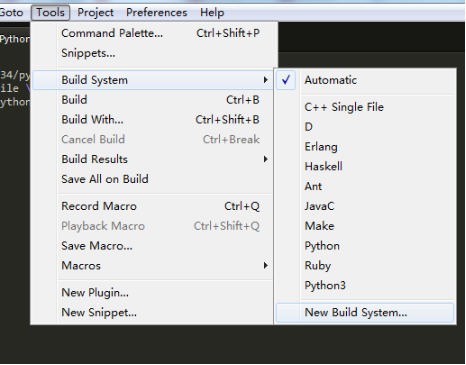Select the checked Automatic build system
The image size is (466, 365).
pyautogui.click(x=365, y=80)
